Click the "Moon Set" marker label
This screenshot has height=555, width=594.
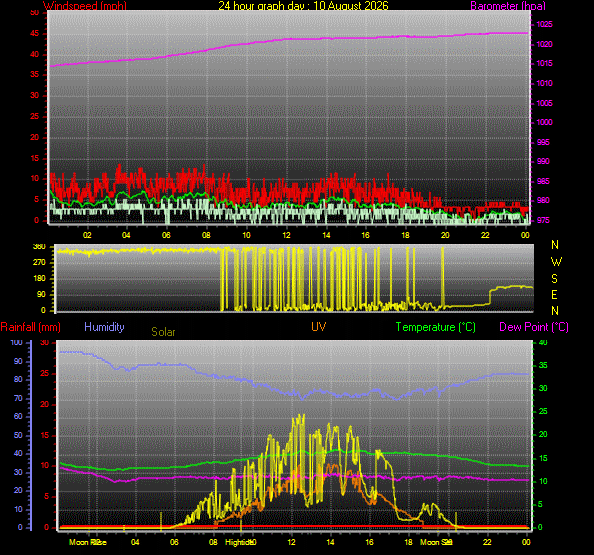[x=436, y=542]
